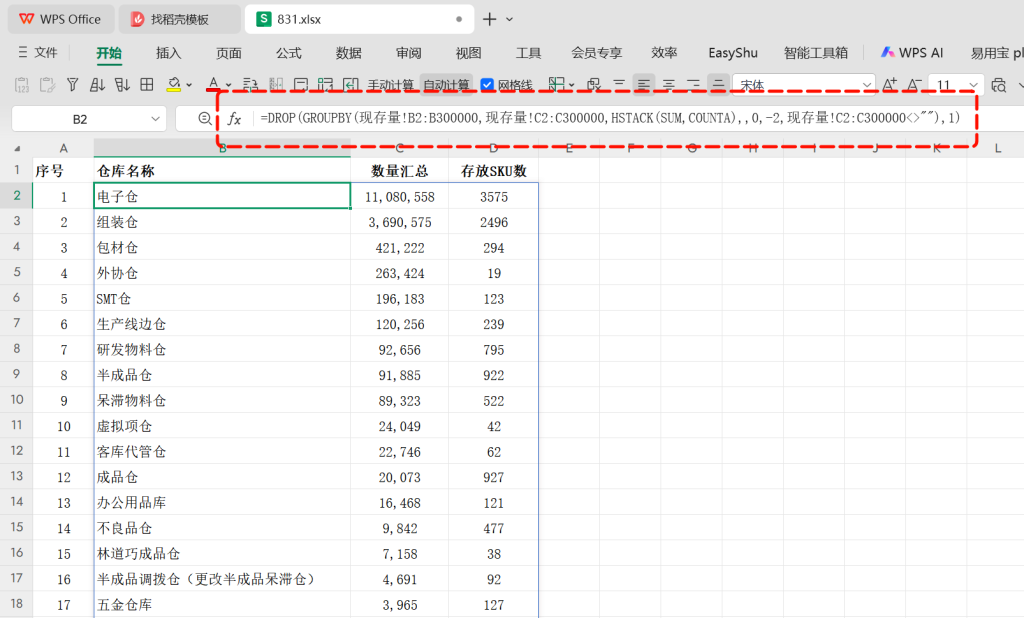Select the 效率 ribbon tab

pos(664,53)
